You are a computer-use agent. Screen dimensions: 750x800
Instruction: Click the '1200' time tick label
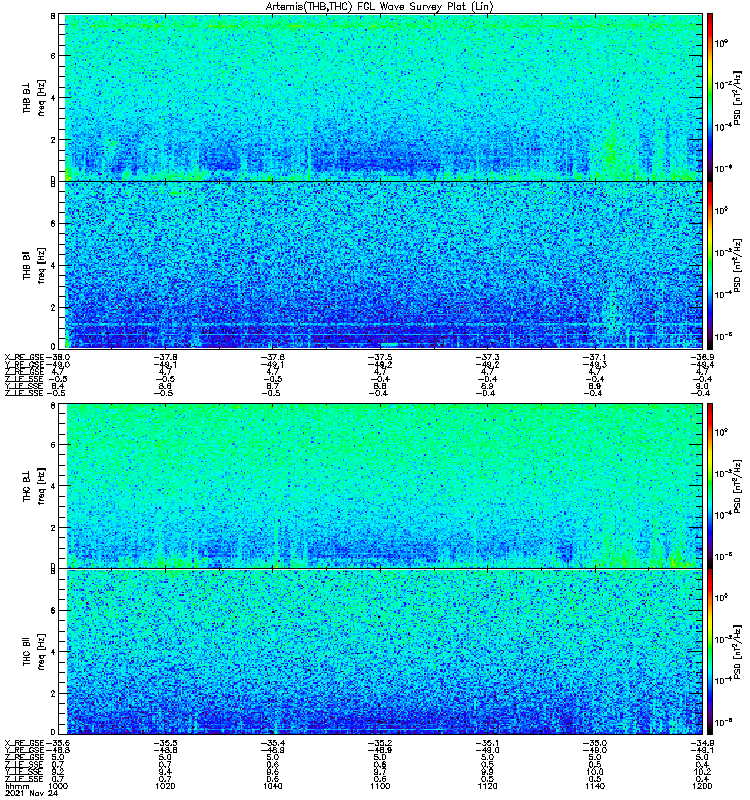point(702,786)
